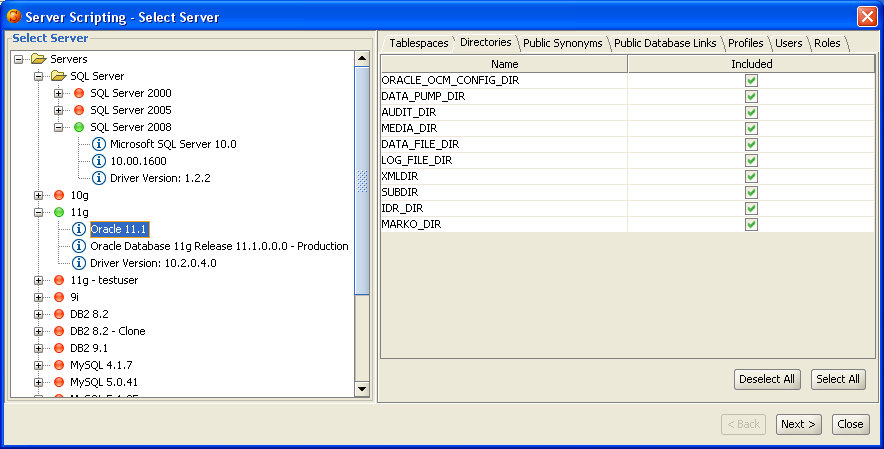The image size is (884, 449).
Task: Go to next step with Next button
Action: point(798,424)
